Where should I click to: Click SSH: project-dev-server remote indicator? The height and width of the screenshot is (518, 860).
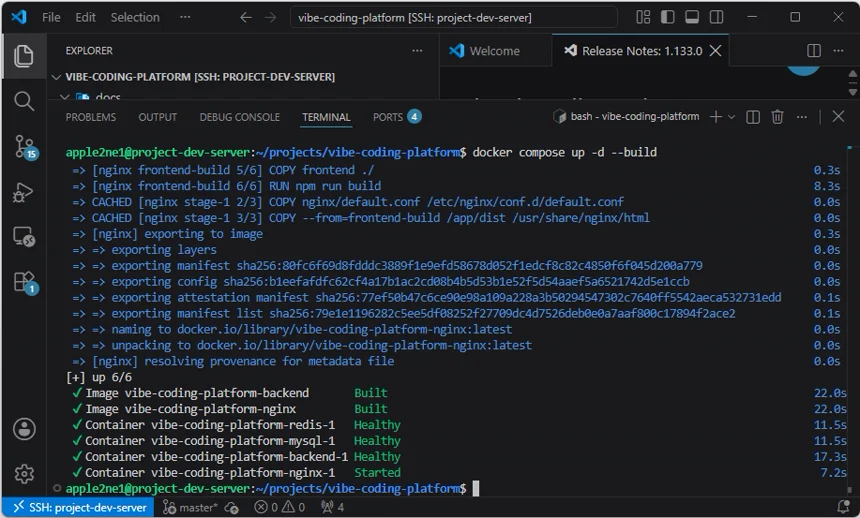pos(80,508)
